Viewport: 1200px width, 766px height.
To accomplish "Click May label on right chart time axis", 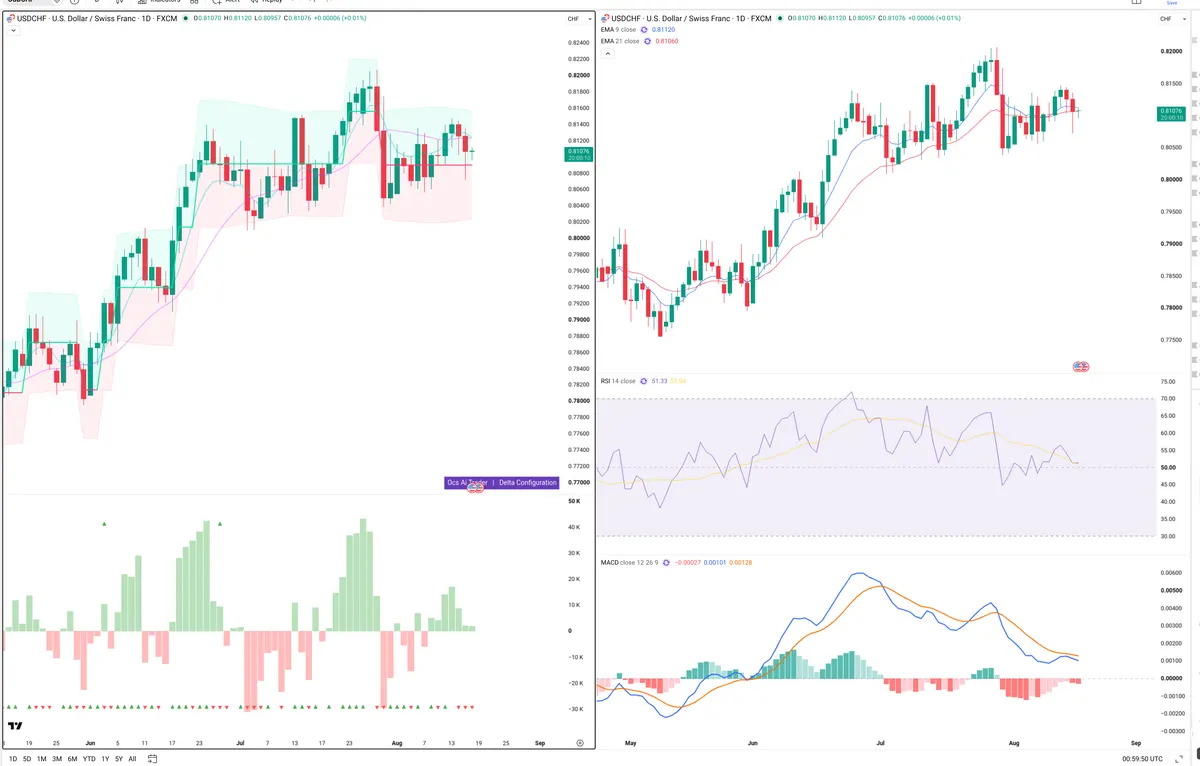I will (x=630, y=744).
